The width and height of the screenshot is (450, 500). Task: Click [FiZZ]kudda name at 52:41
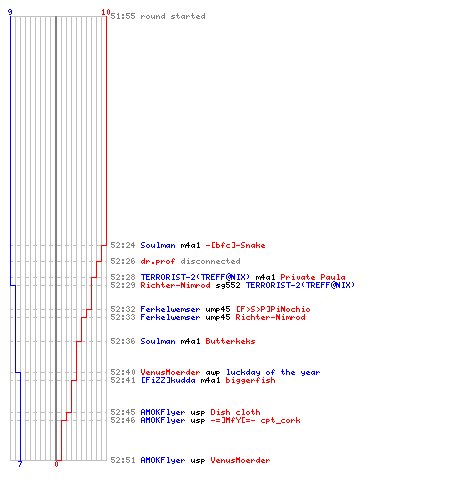click(168, 380)
